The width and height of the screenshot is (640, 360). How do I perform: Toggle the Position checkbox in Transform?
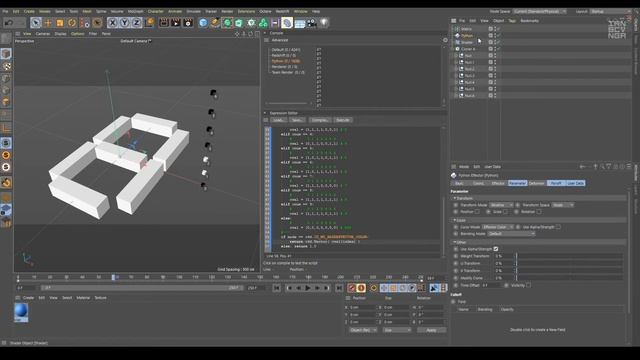477,212
